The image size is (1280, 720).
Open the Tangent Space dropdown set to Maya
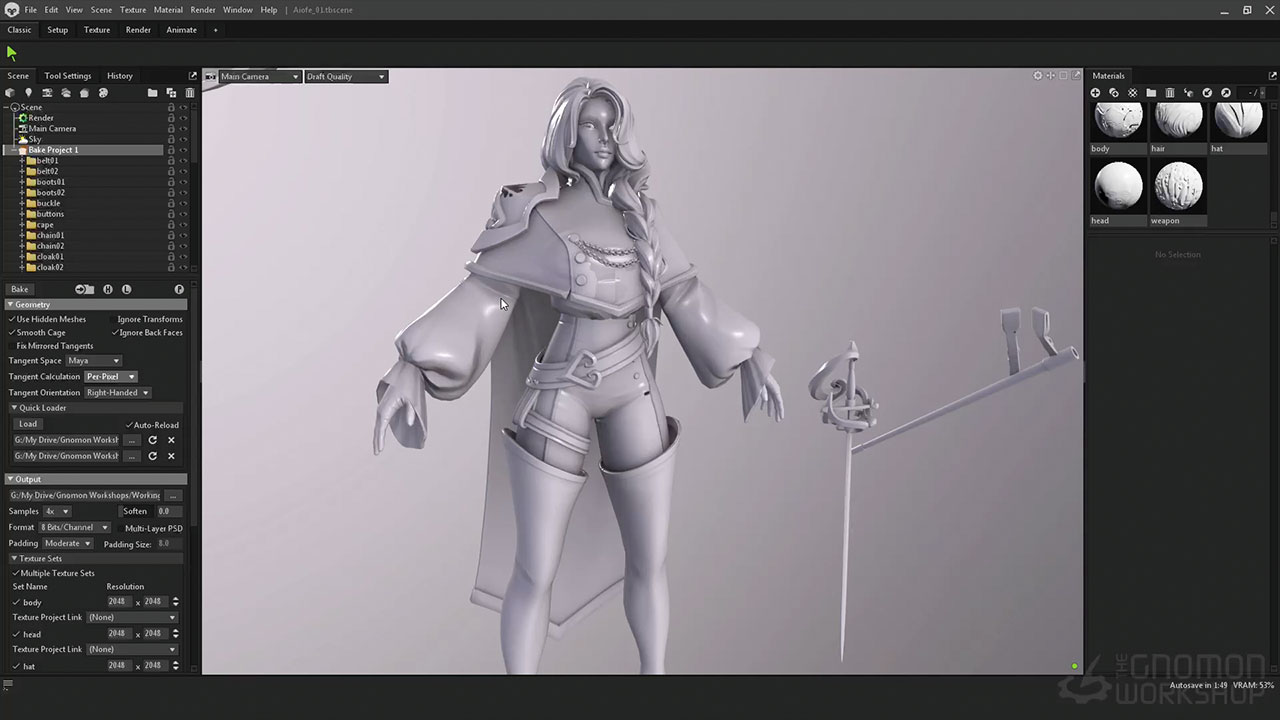[x=93, y=361]
